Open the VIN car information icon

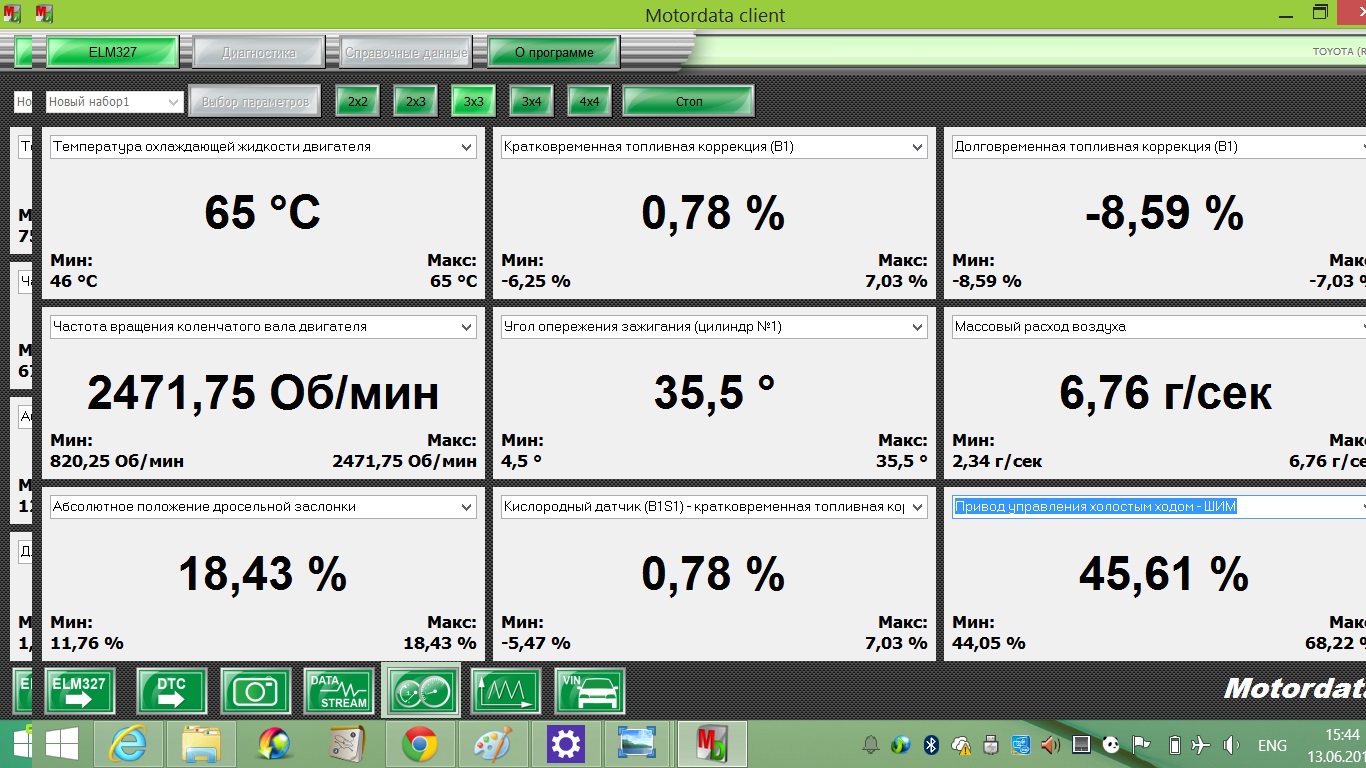(590, 692)
